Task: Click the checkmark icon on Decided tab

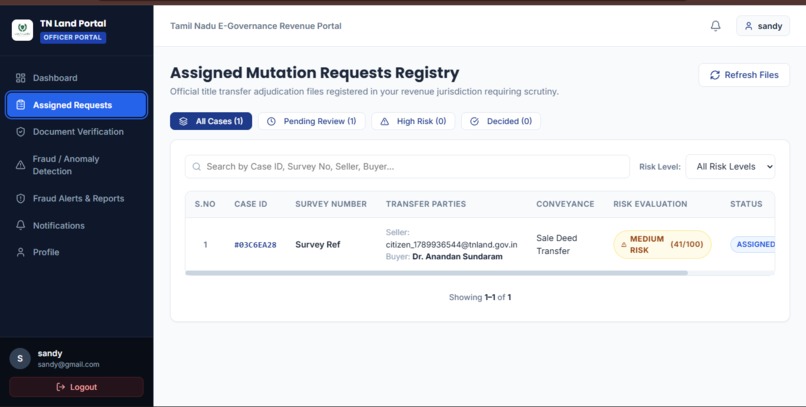Action: pos(474,121)
